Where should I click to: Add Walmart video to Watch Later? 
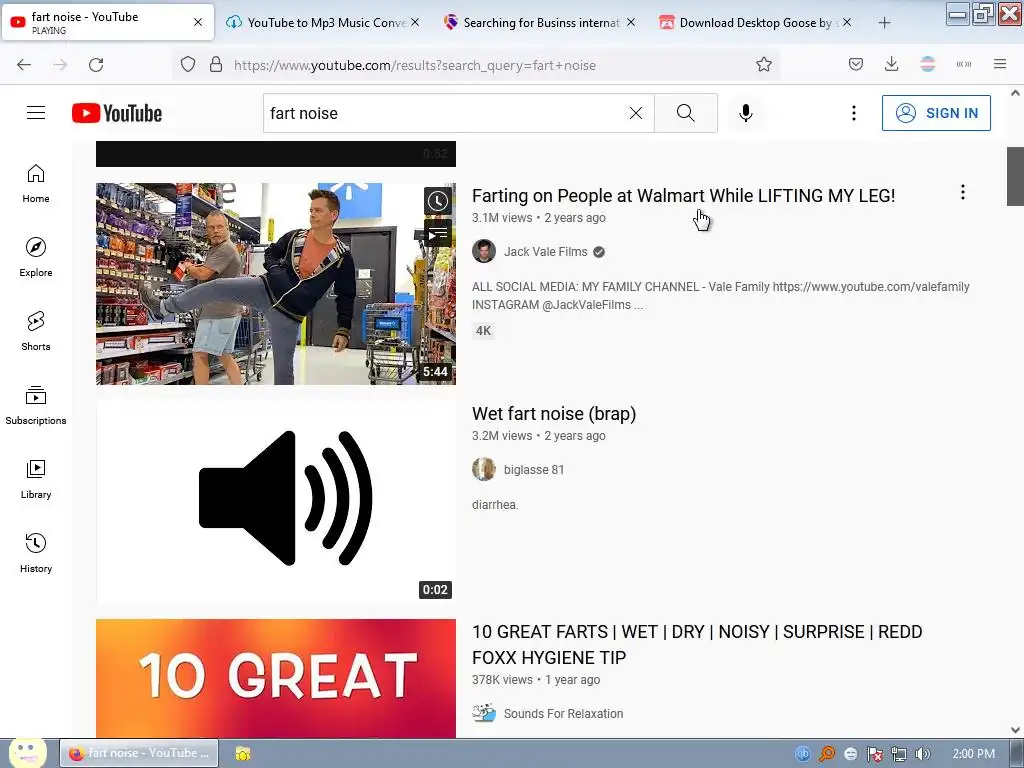coord(438,201)
